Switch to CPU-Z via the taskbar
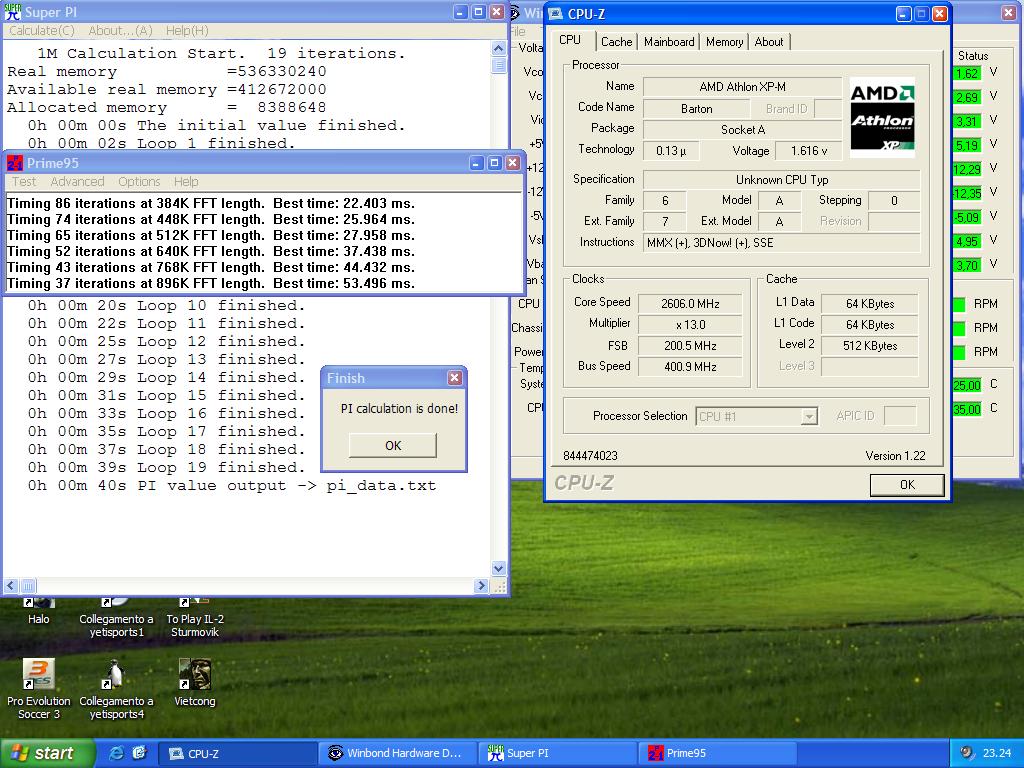The width and height of the screenshot is (1024, 768). 238,753
